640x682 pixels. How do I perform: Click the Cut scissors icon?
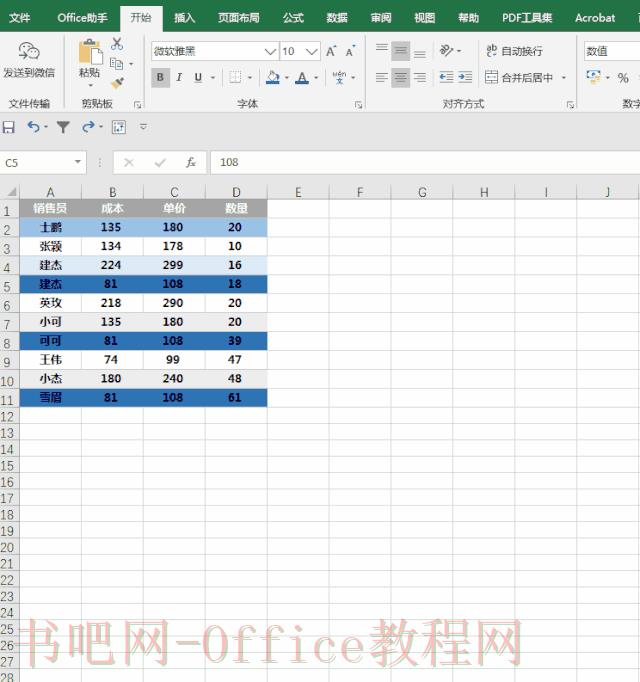[117, 43]
